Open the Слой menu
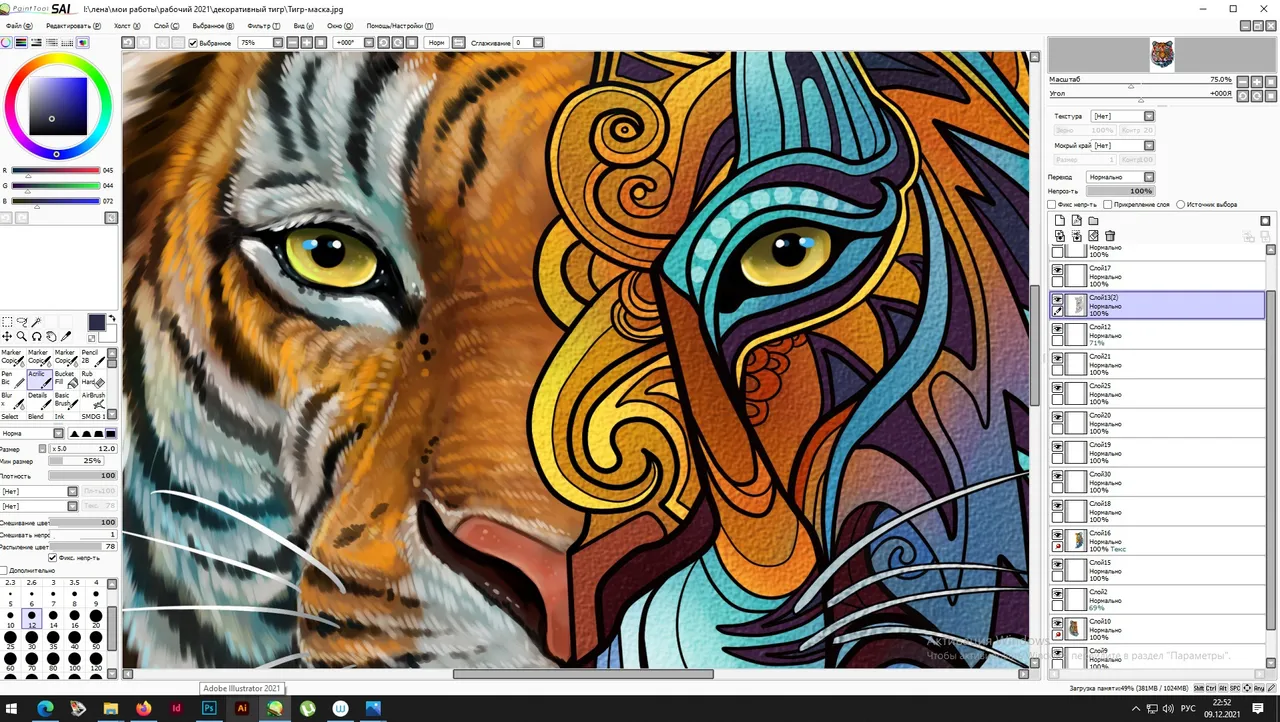This screenshot has height=722, width=1280. [167, 26]
